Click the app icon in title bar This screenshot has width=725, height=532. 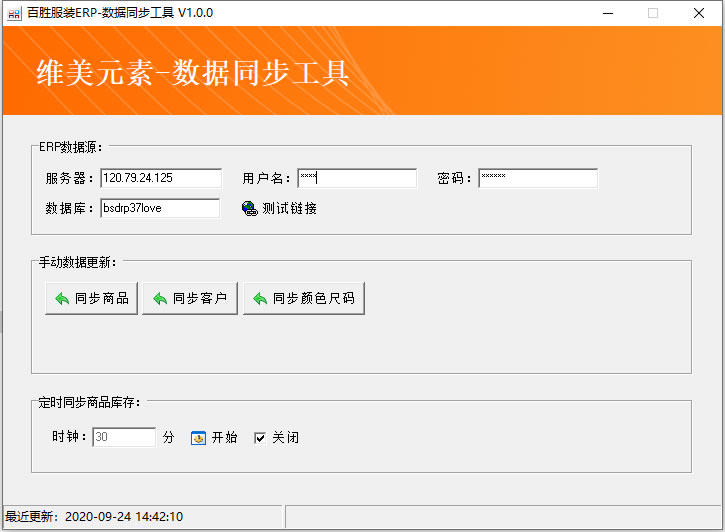[14, 13]
